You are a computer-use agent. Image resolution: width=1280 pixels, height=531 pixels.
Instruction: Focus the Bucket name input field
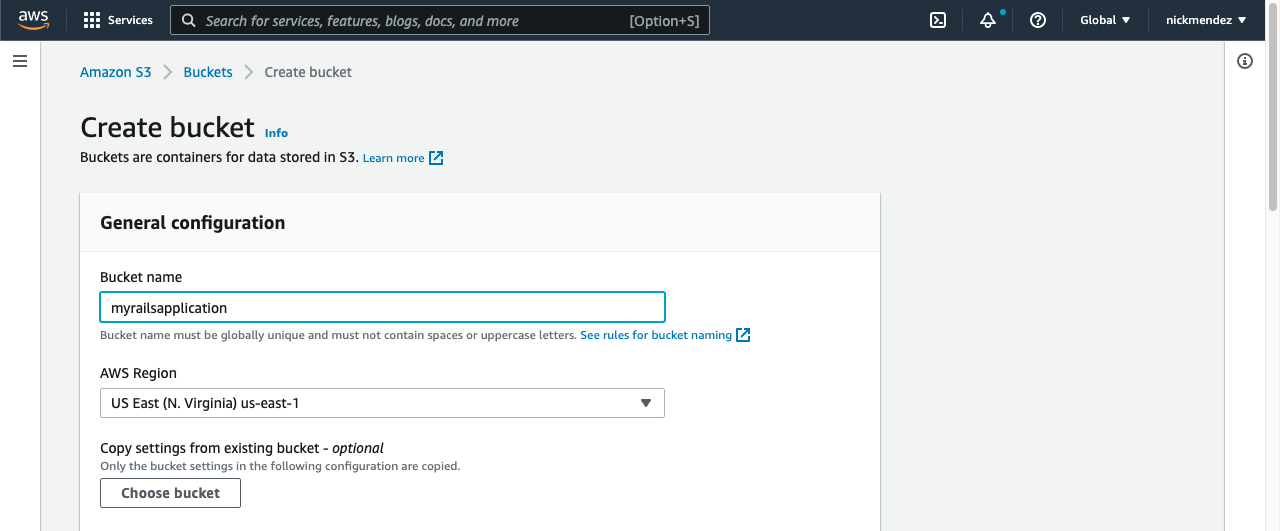point(382,307)
